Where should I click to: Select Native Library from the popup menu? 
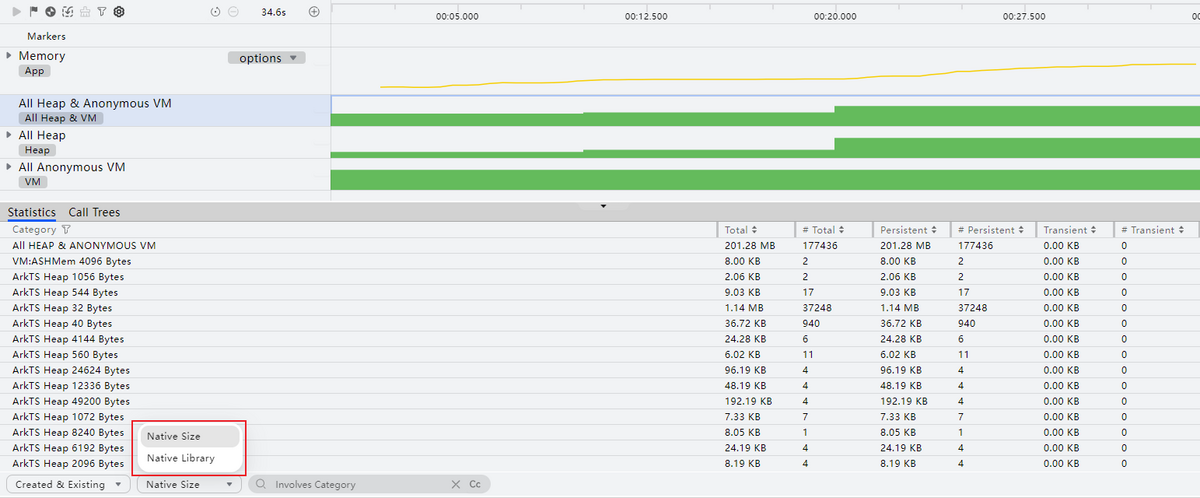[x=180, y=458]
